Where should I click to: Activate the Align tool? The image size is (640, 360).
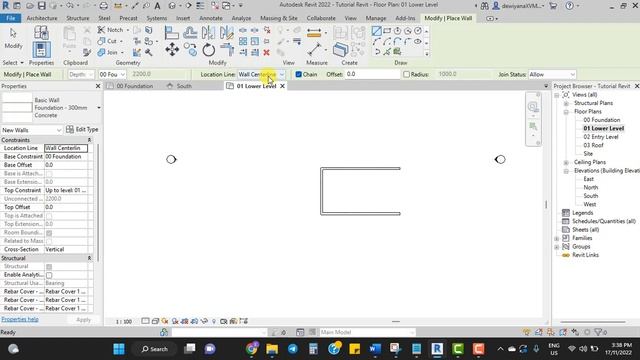pos(171,33)
